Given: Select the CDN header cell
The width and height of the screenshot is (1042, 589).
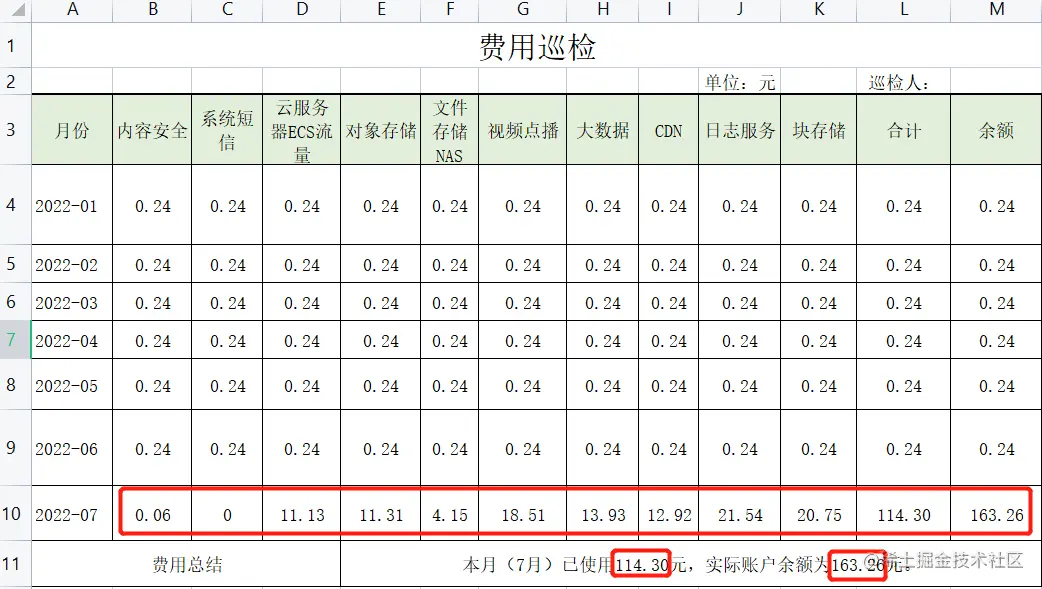Looking at the screenshot, I should tap(668, 130).
